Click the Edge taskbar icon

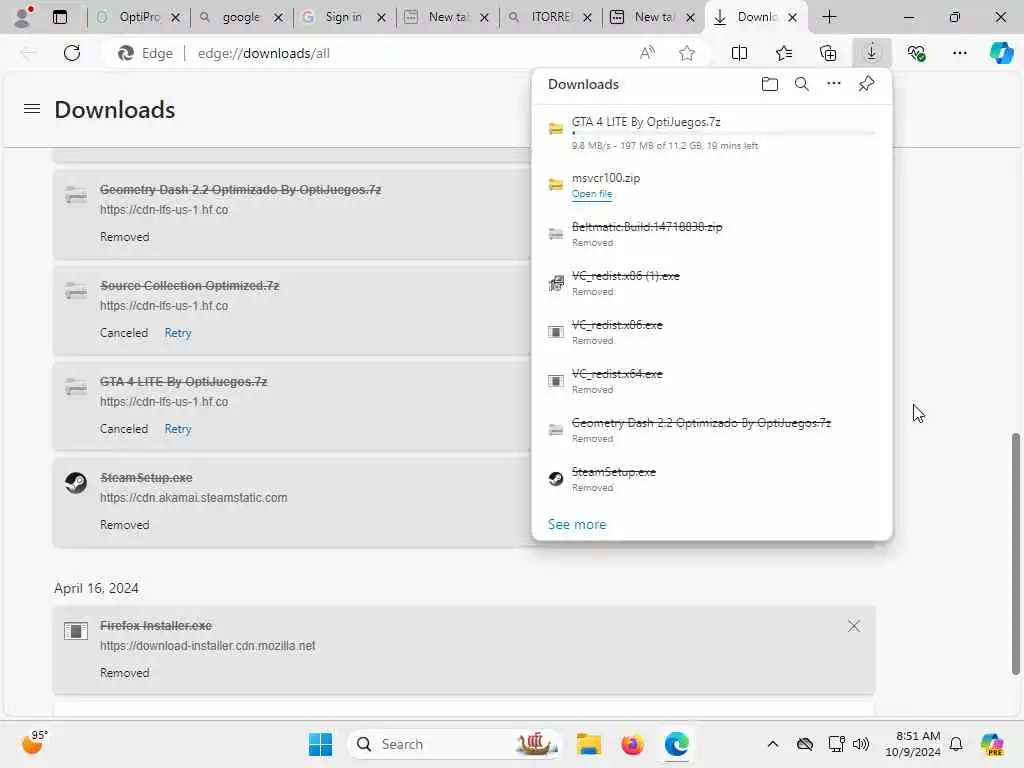coord(677,744)
